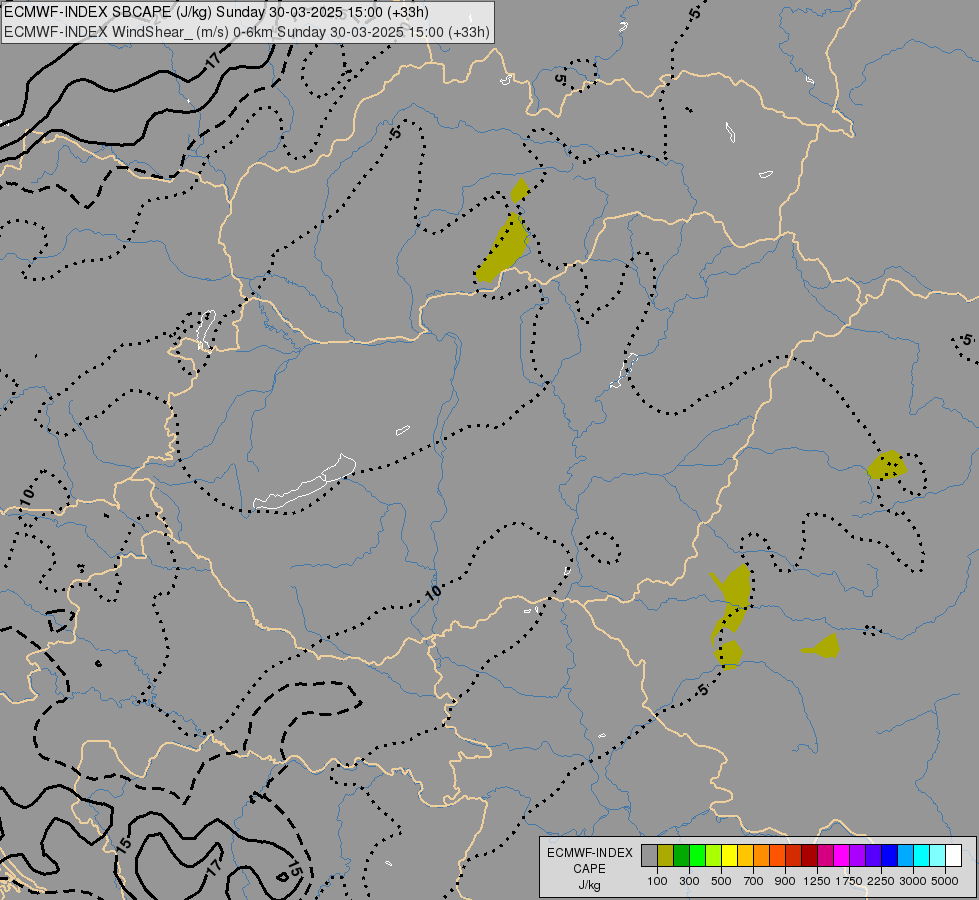Screen dimensions: 979x900
Task: Click the legend value '1250'
Action: pos(817,881)
